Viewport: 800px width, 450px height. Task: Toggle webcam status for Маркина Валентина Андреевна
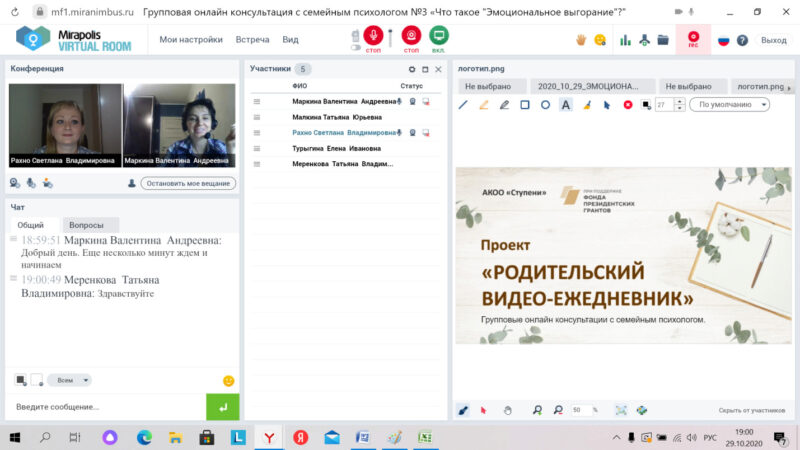tap(412, 102)
